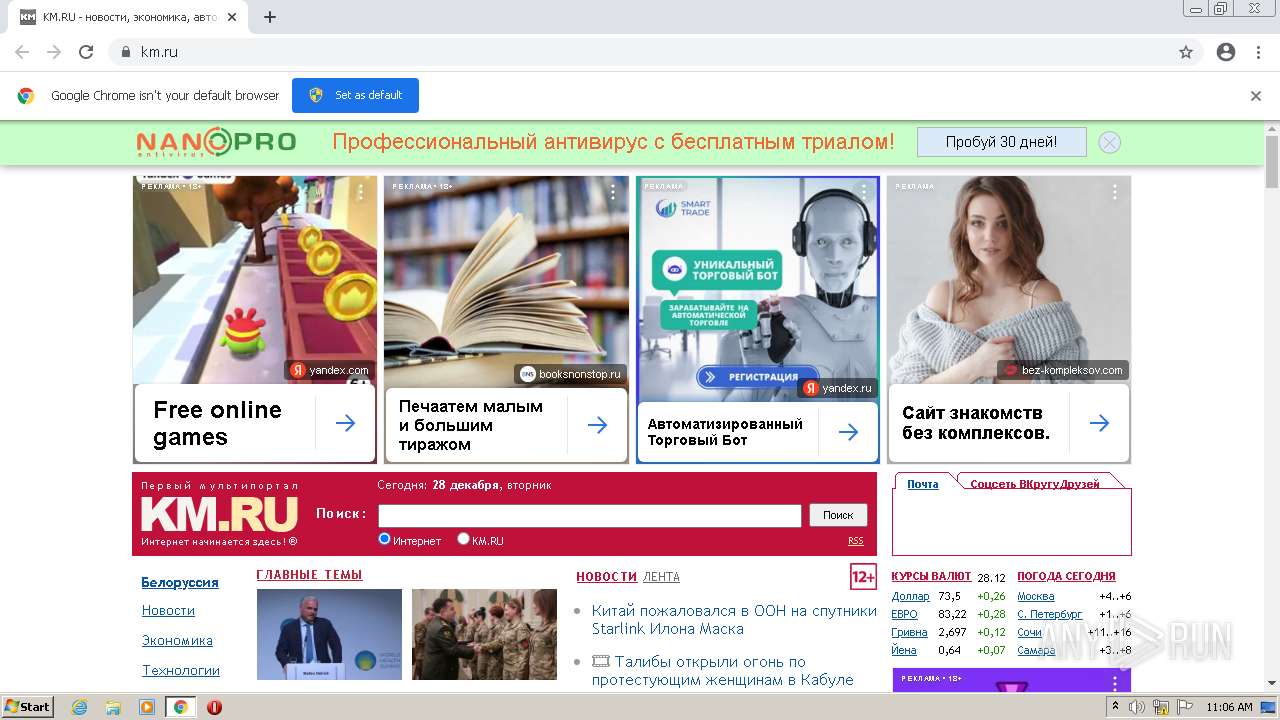This screenshot has width=1280, height=720.
Task: Open File Explorer from taskbar
Action: (113, 707)
